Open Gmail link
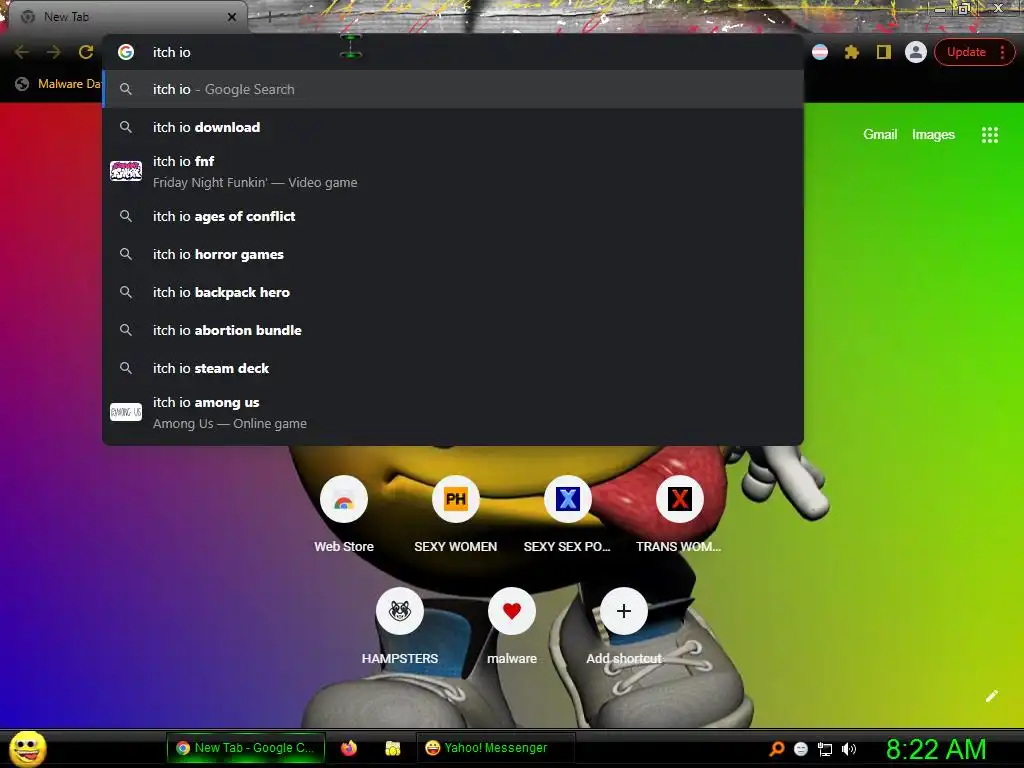This screenshot has height=768, width=1024. 880,135
